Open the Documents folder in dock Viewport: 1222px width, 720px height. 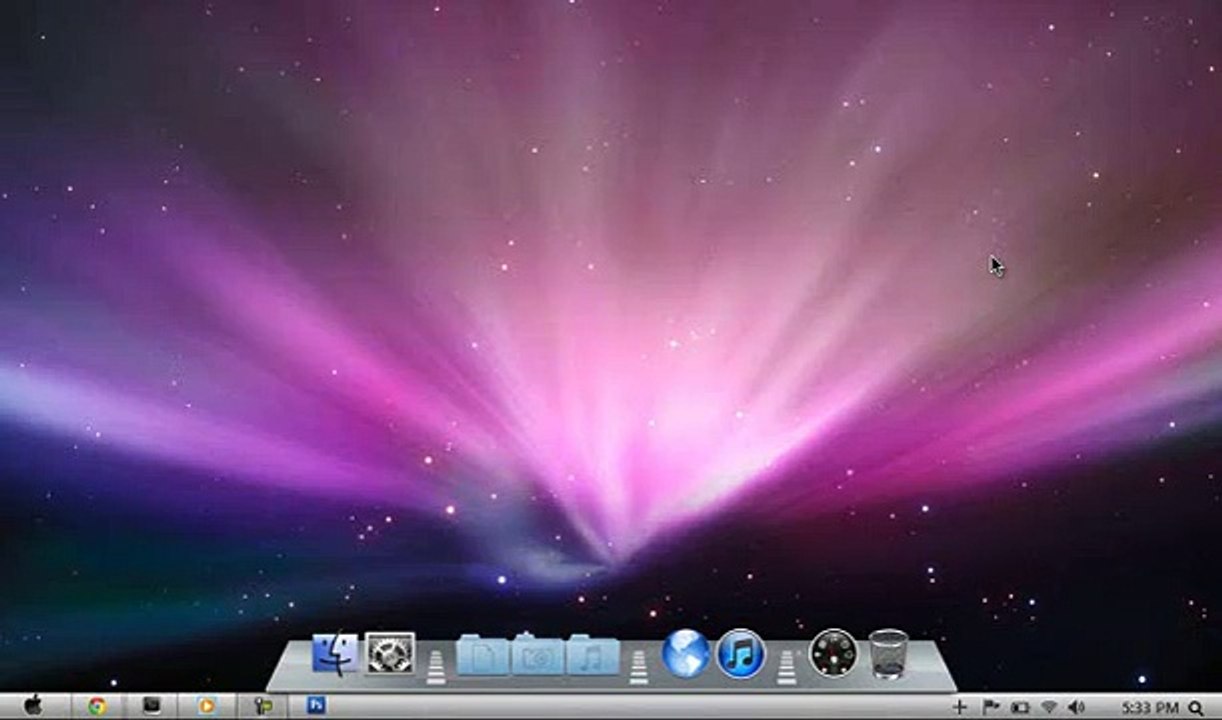click(483, 654)
